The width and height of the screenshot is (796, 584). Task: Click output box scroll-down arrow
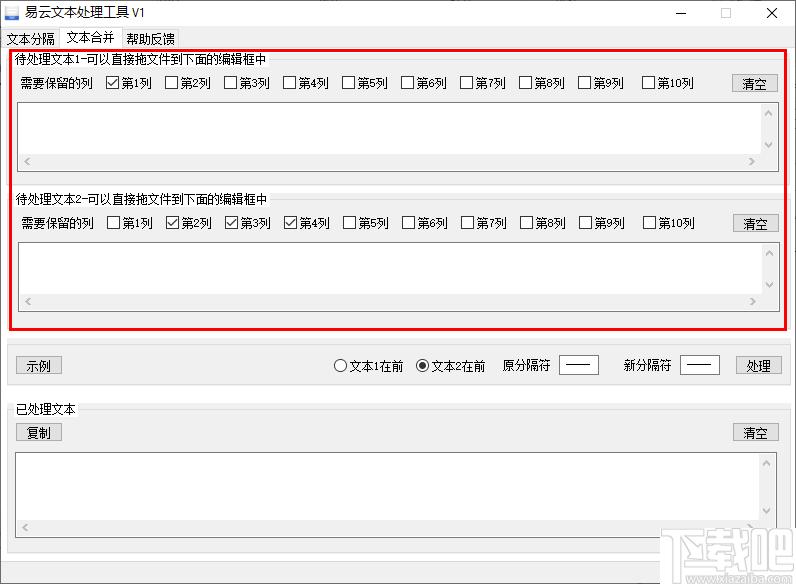tap(767, 511)
